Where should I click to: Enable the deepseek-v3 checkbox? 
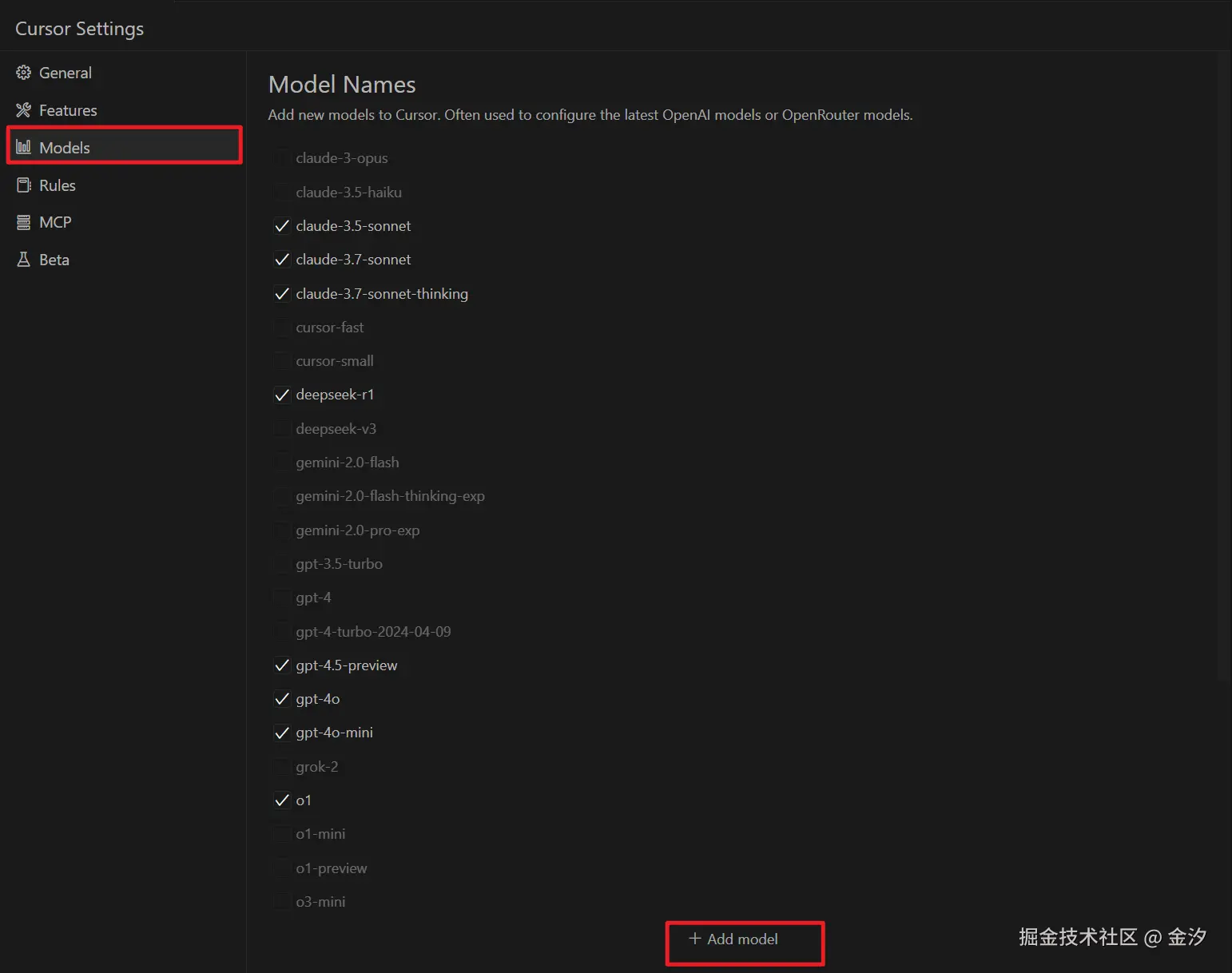tap(282, 429)
